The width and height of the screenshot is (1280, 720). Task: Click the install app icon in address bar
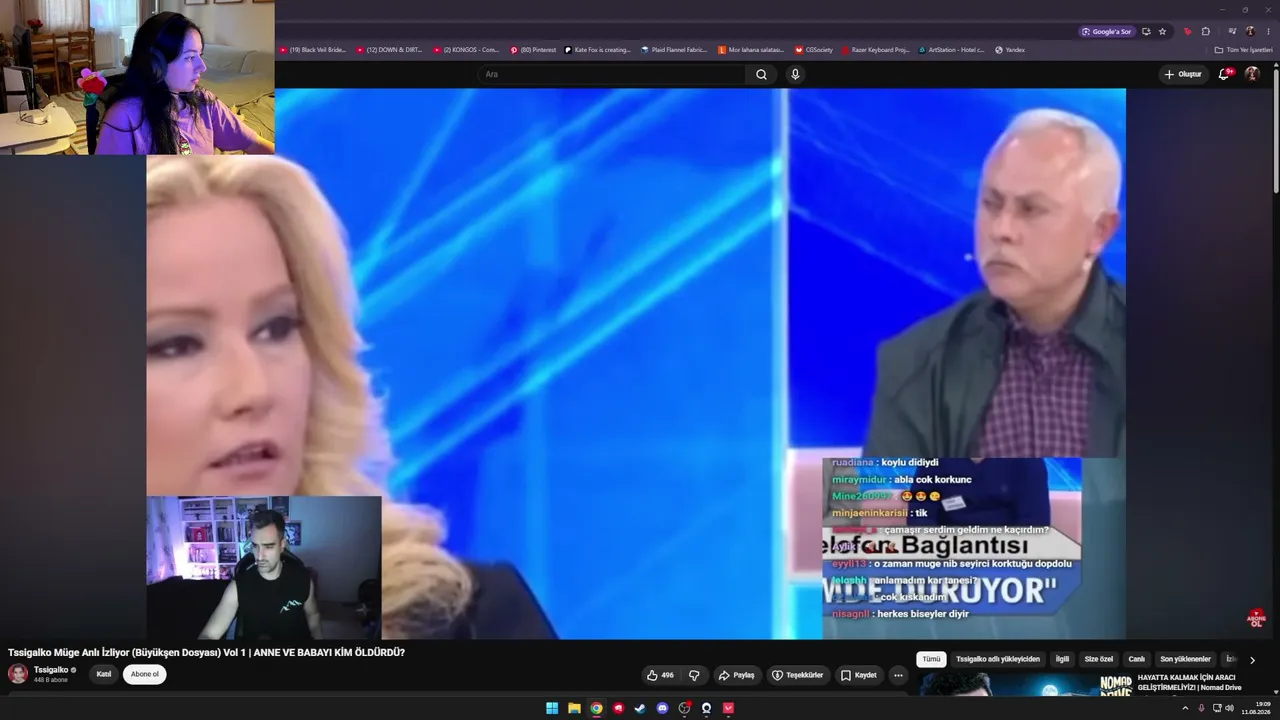click(1146, 31)
